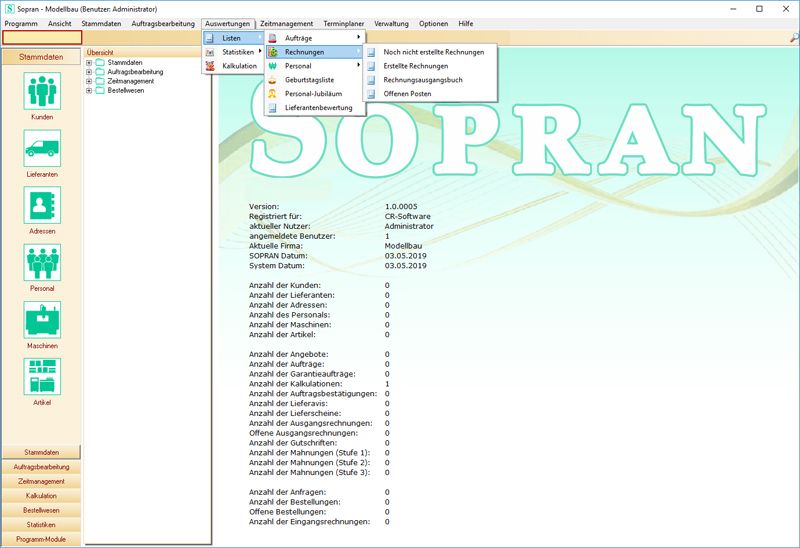Image resolution: width=800 pixels, height=548 pixels.
Task: Click icon beside Rechnungsausgangsbuch
Action: [371, 80]
